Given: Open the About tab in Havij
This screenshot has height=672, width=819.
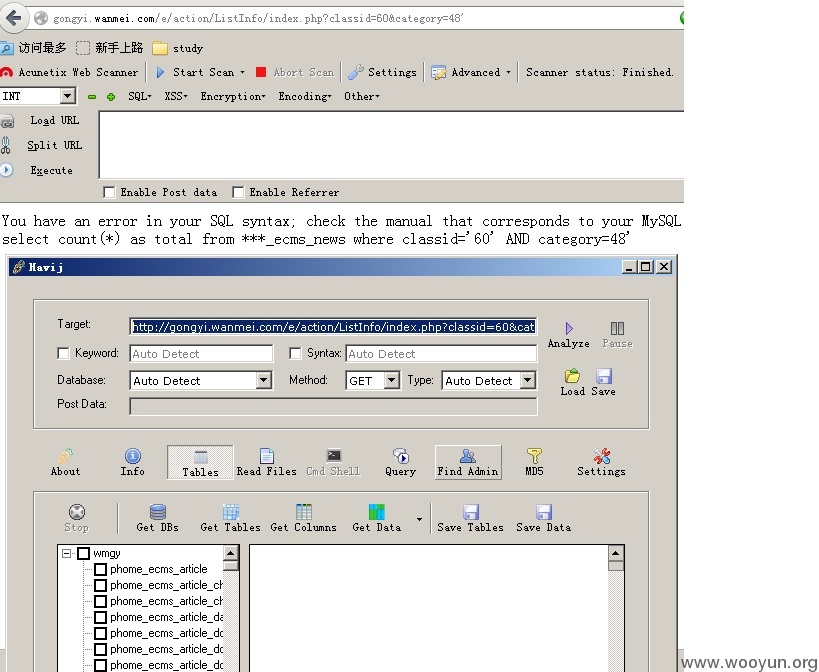Looking at the screenshot, I should coord(65,463).
